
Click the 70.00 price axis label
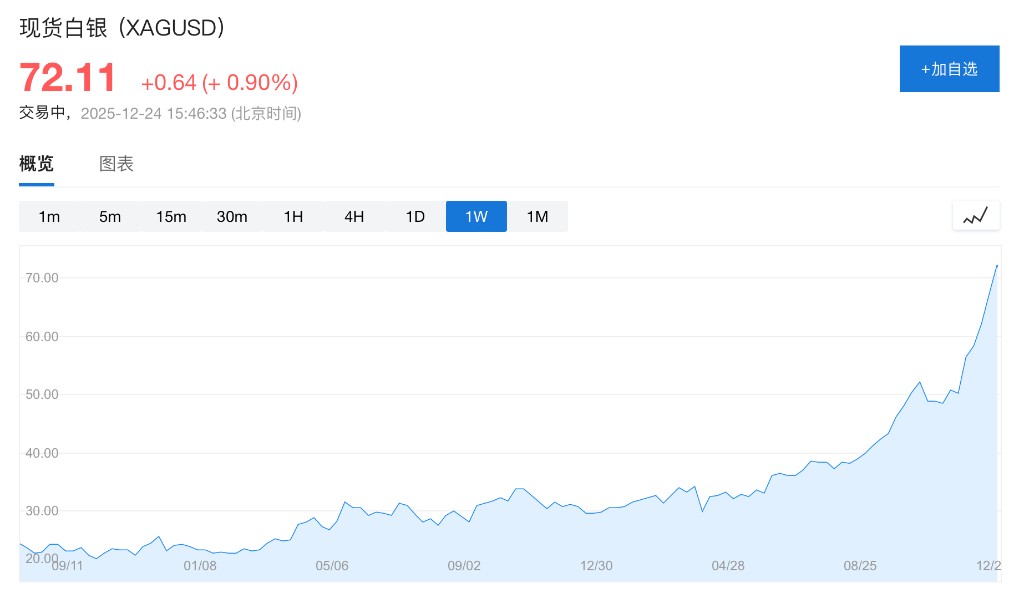41,278
